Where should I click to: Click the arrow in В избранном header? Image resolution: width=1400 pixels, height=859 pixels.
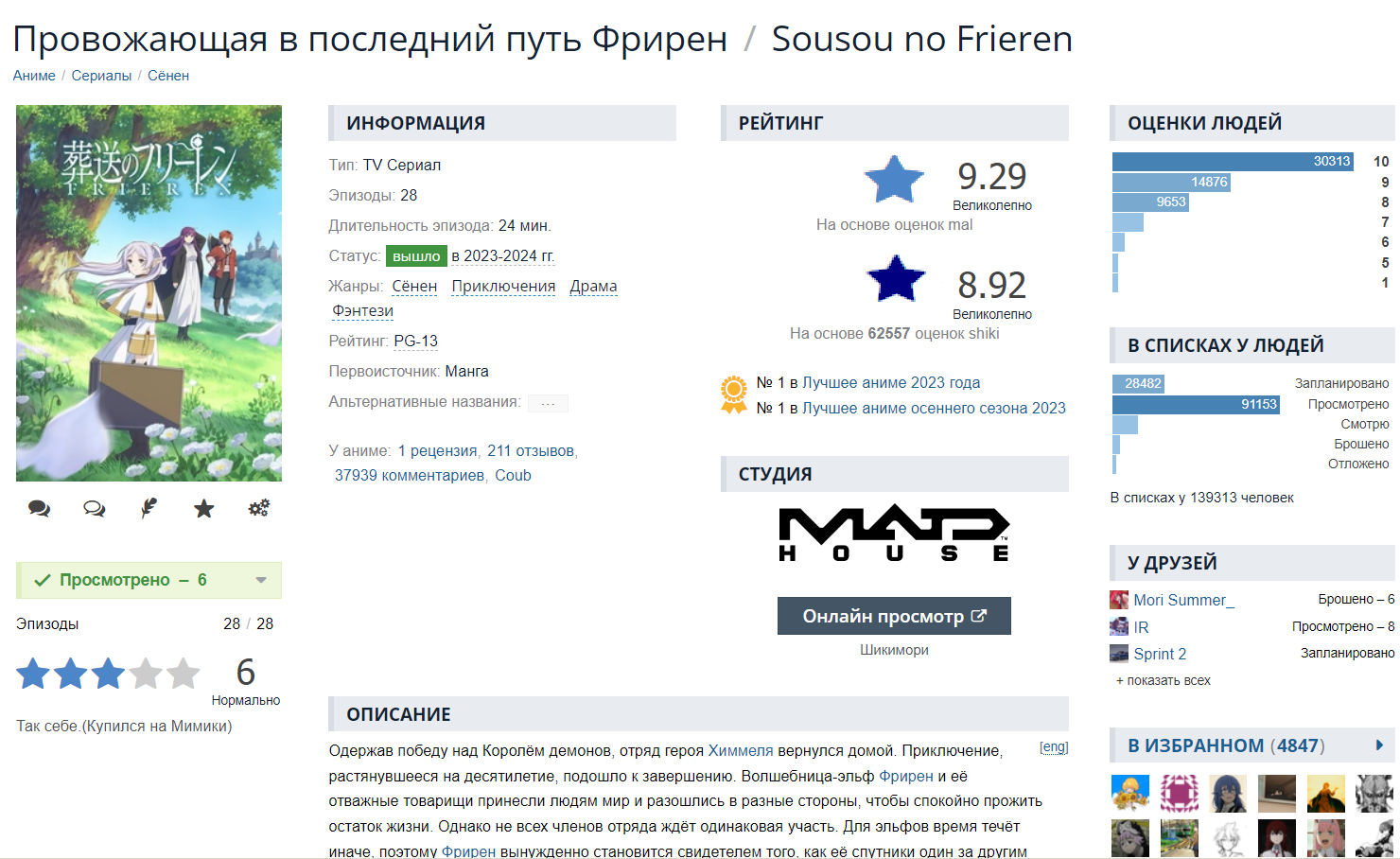click(x=1379, y=745)
